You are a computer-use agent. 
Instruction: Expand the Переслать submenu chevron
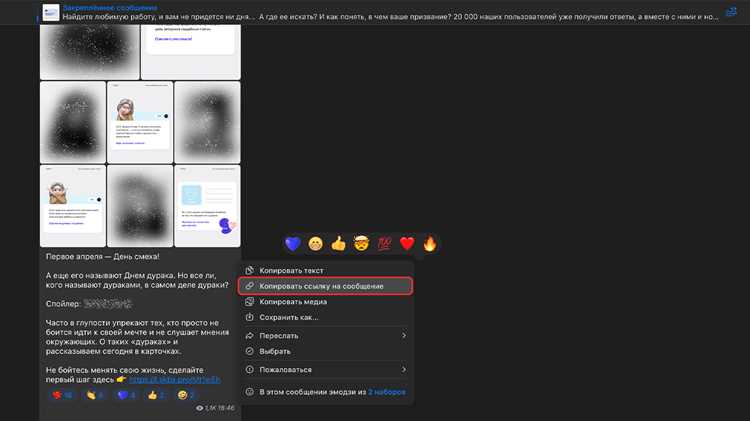click(404, 335)
